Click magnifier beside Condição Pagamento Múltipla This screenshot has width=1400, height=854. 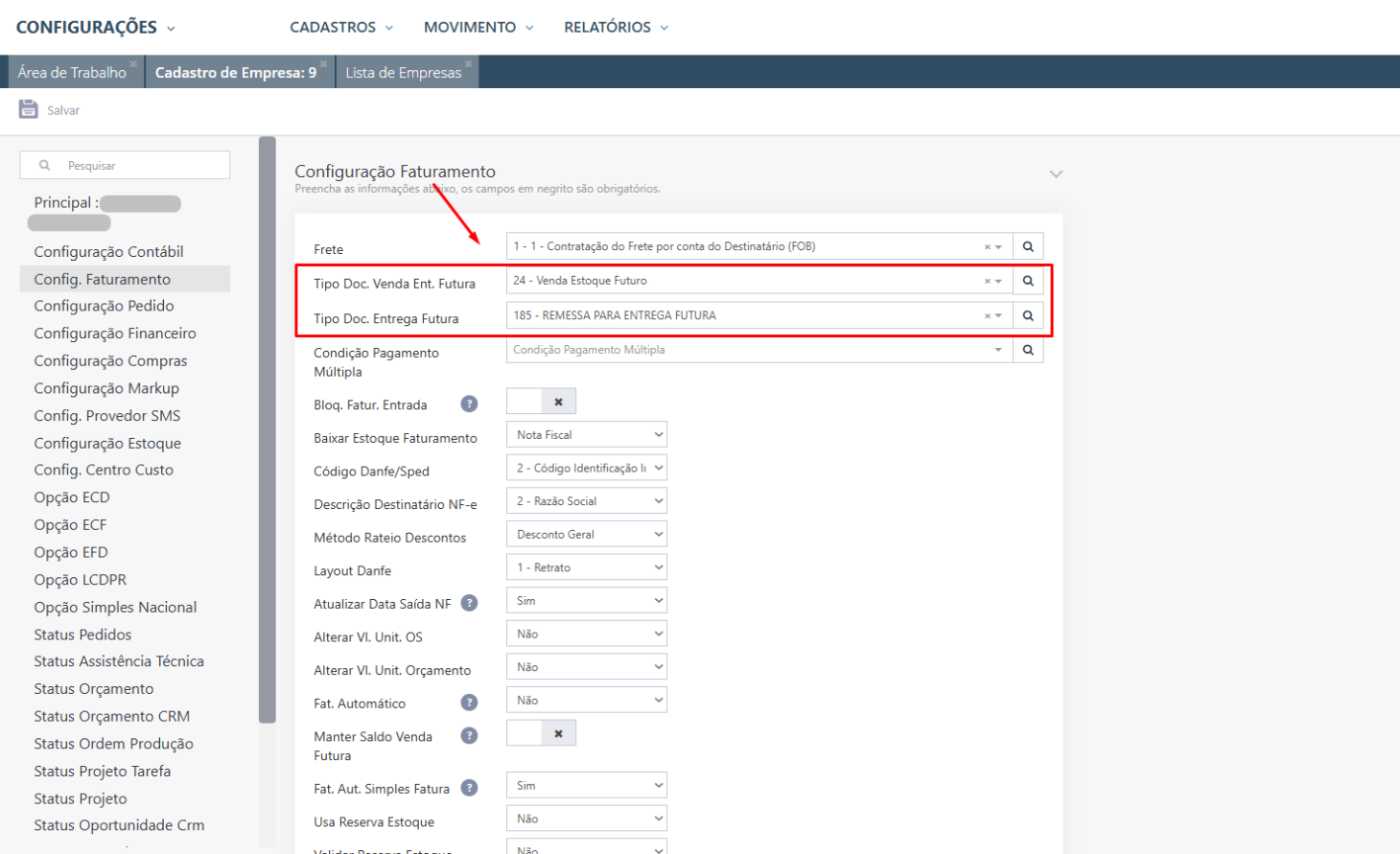1028,350
